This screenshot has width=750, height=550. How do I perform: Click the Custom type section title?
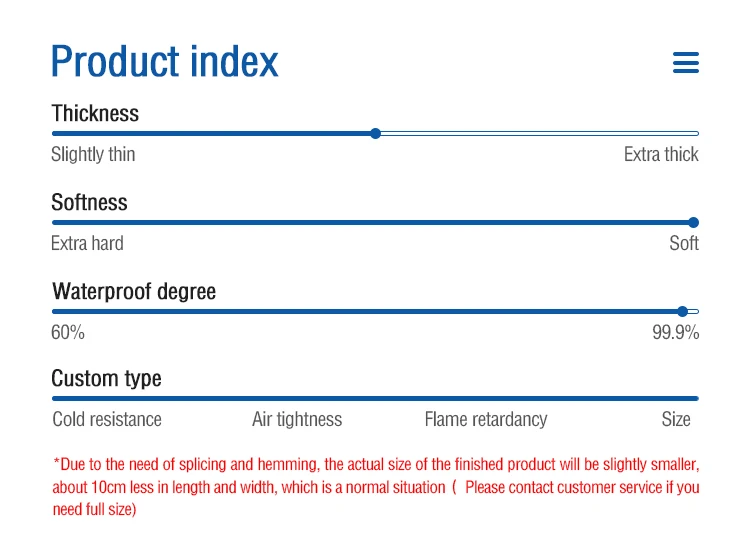click(107, 378)
